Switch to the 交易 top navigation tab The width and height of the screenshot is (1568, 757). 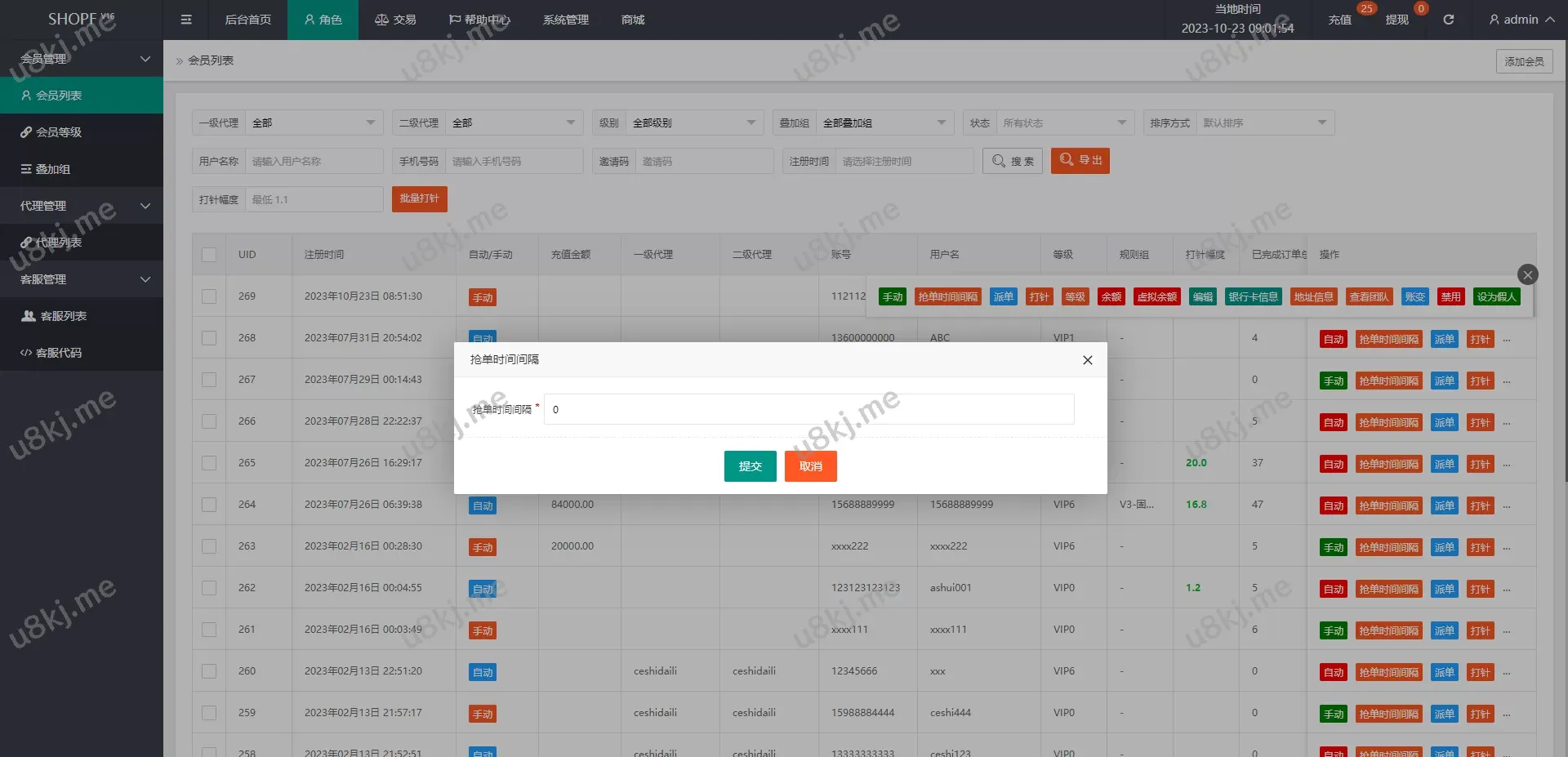(x=395, y=20)
